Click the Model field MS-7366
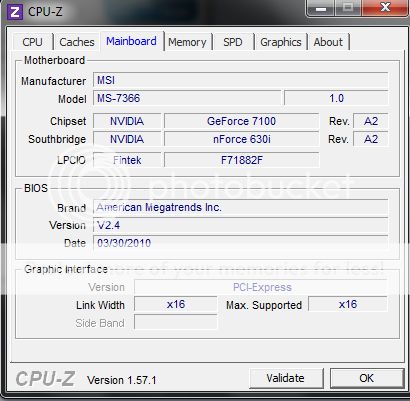 point(187,98)
